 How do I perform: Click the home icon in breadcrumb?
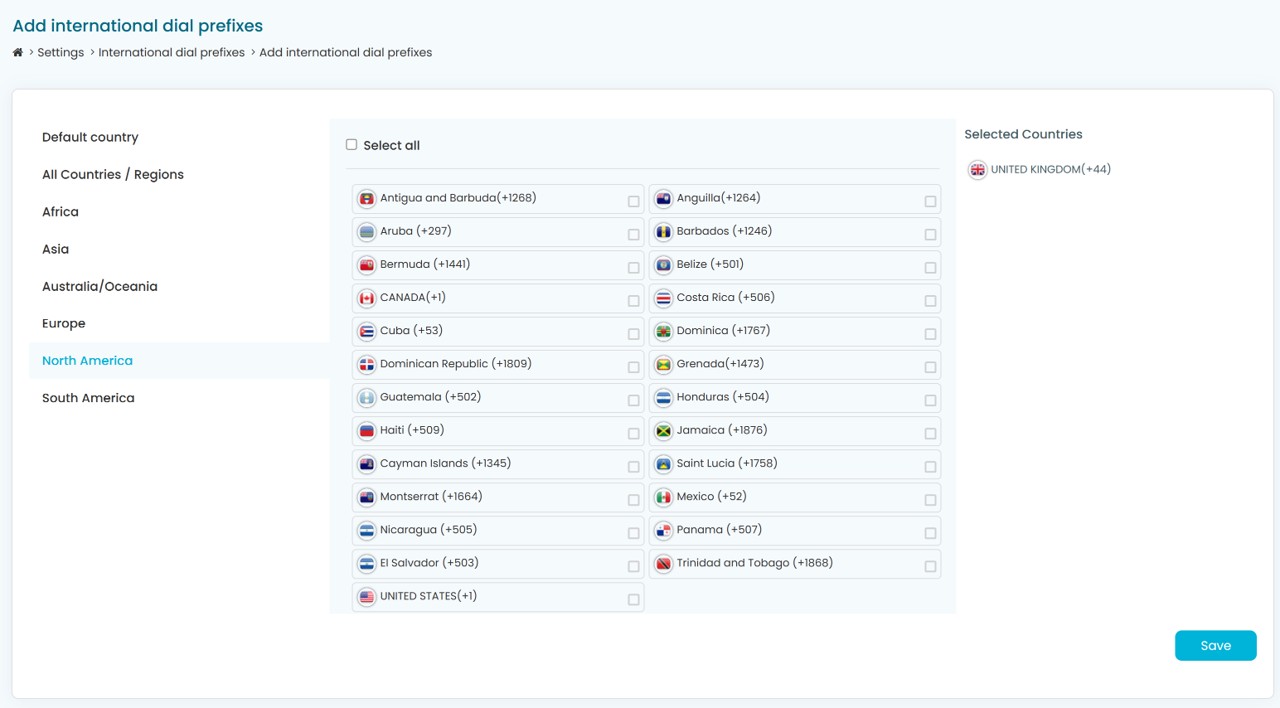18,53
